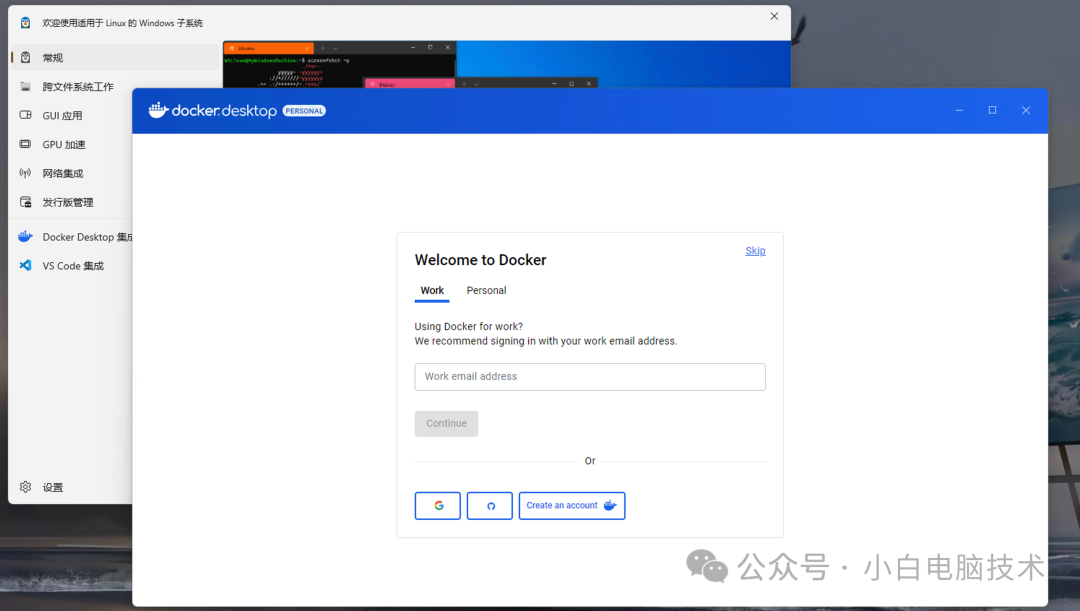
Task: Click the Docker Desktop whale logo
Action: [158, 110]
